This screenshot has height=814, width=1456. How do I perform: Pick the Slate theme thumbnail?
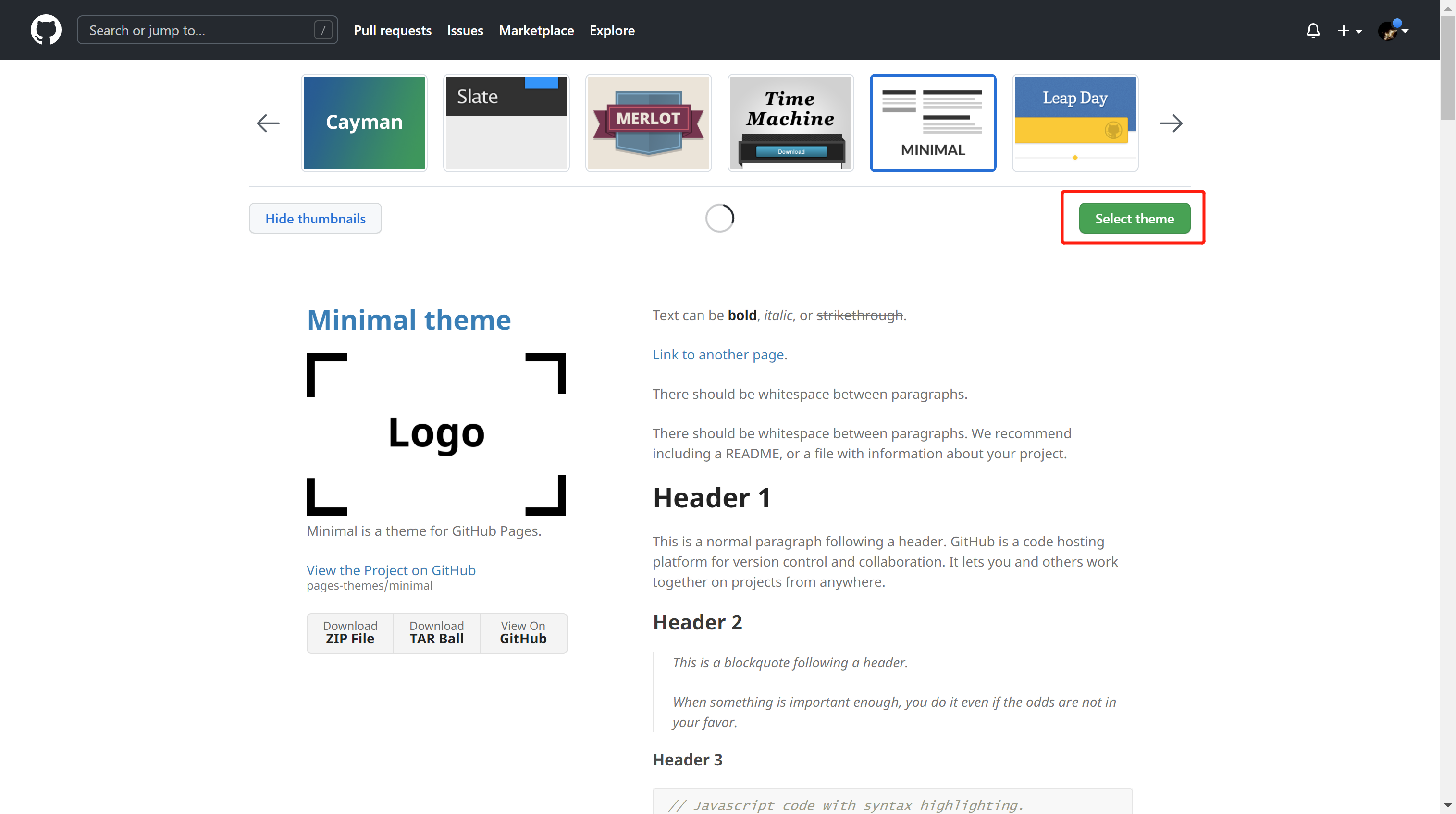[506, 123]
